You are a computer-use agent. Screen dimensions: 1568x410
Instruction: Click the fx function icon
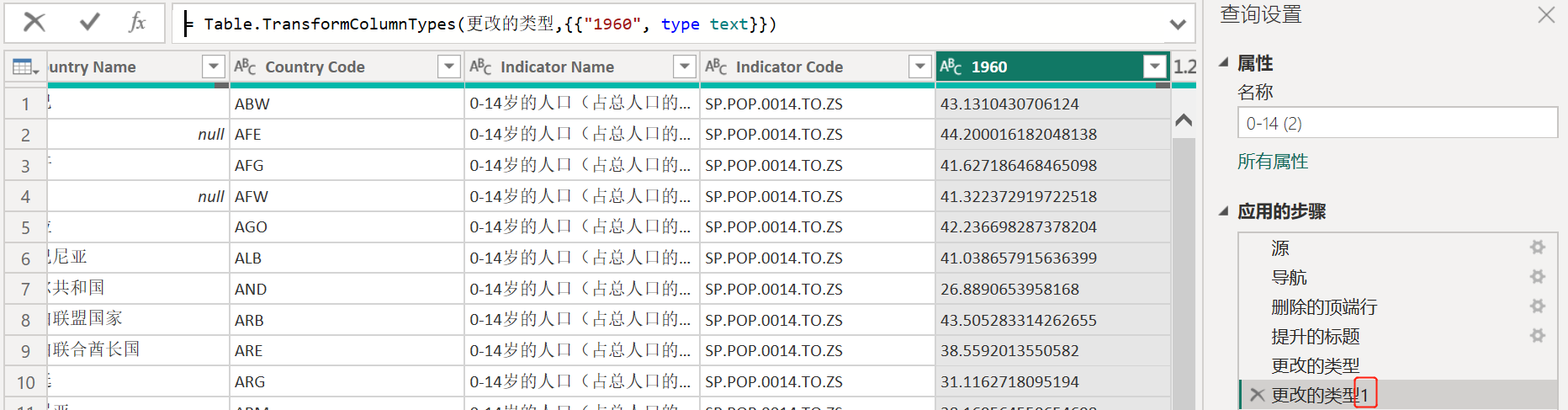pos(138,22)
